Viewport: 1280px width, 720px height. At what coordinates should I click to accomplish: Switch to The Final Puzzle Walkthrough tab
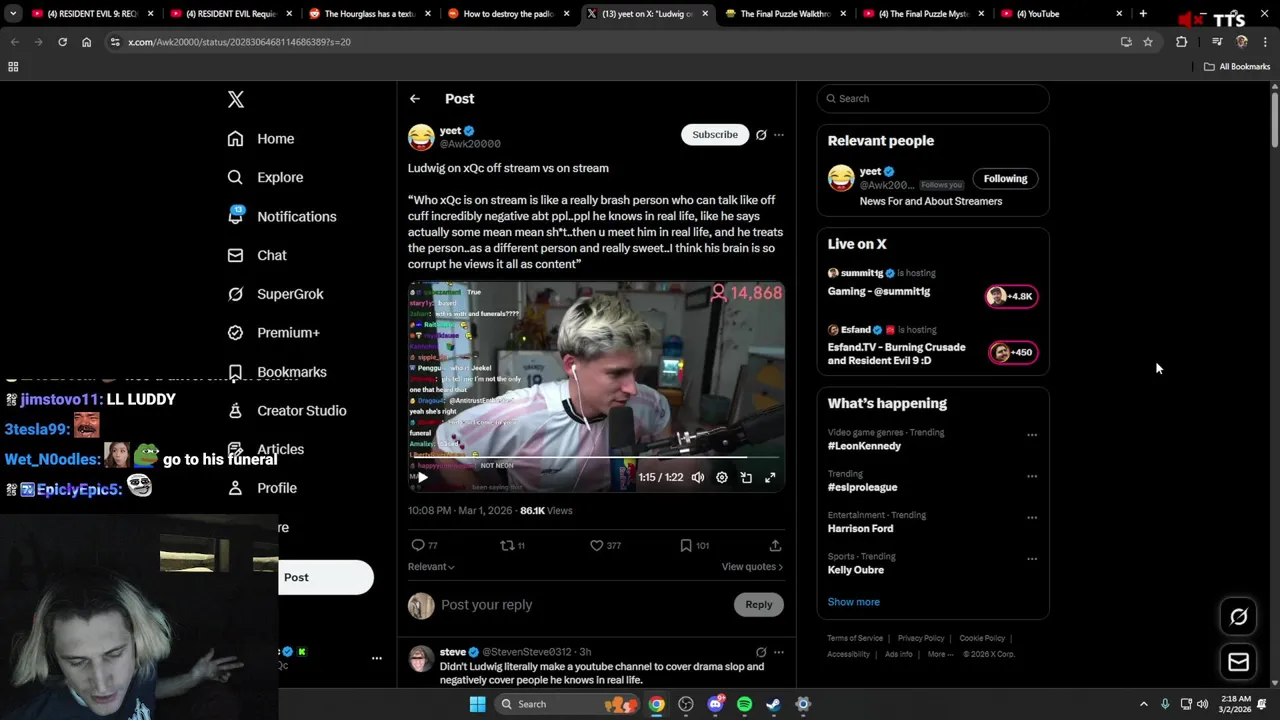(785, 14)
